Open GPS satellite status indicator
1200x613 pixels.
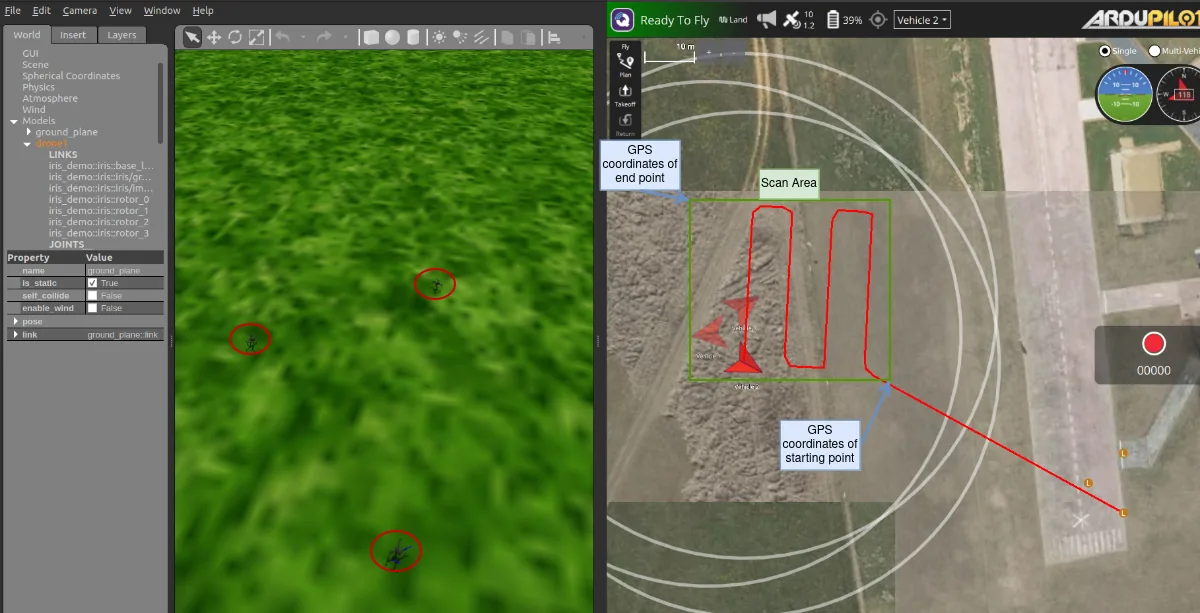(800, 19)
